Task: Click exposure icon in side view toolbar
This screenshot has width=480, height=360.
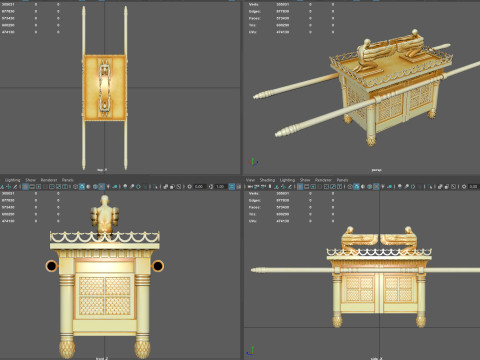Action: [x=464, y=187]
